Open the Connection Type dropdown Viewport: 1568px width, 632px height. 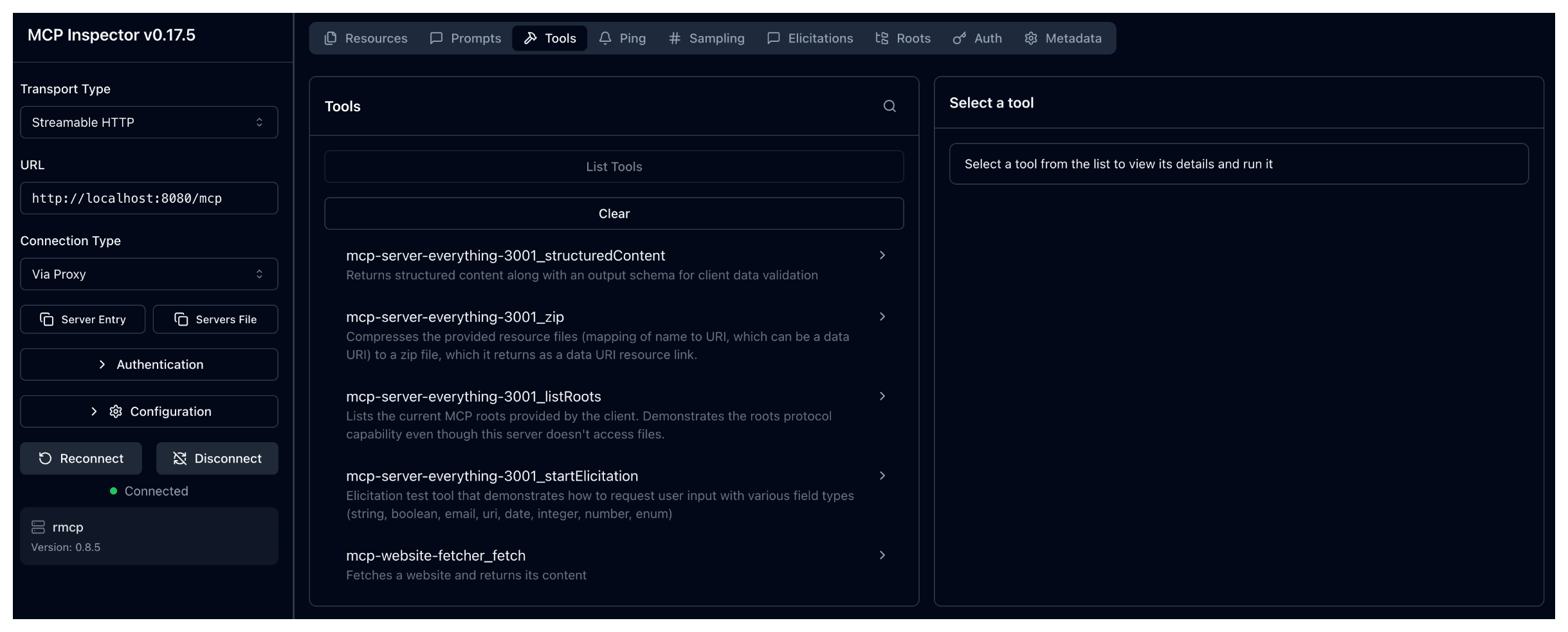click(x=149, y=274)
